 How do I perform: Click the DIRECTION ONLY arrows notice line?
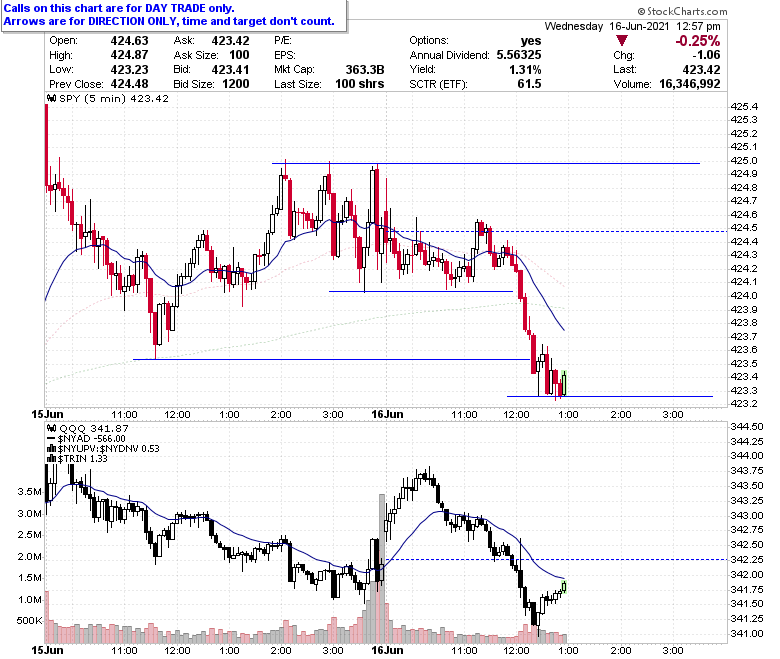pyautogui.click(x=169, y=21)
